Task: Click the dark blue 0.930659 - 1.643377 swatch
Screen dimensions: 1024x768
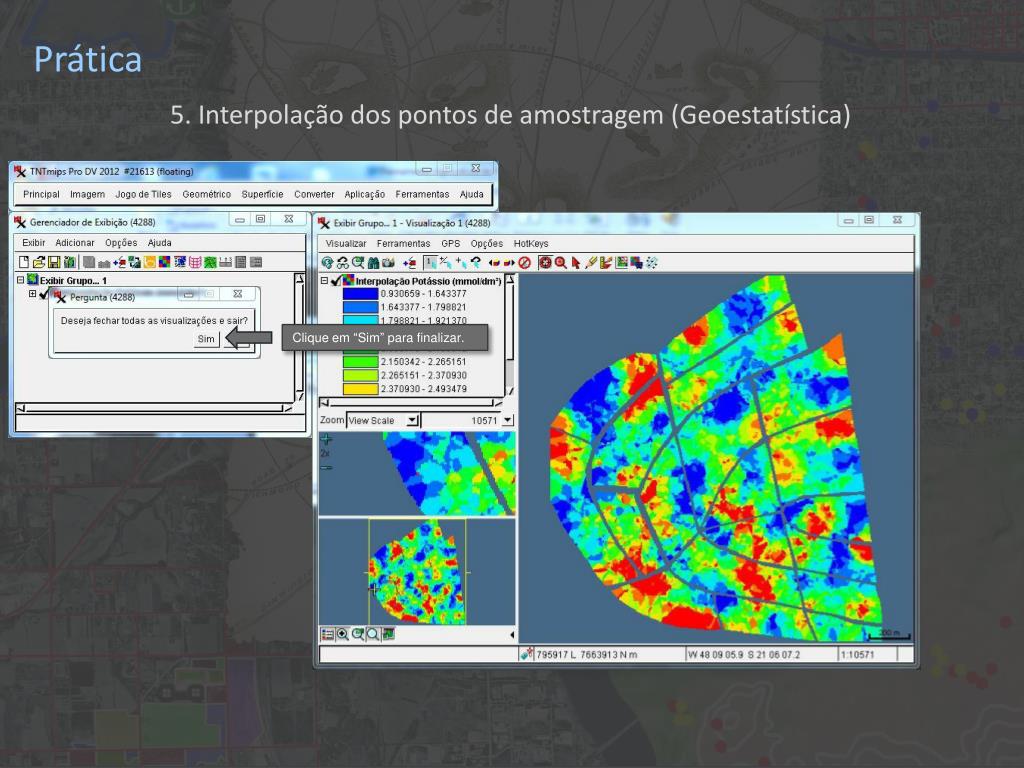Action: tap(360, 294)
